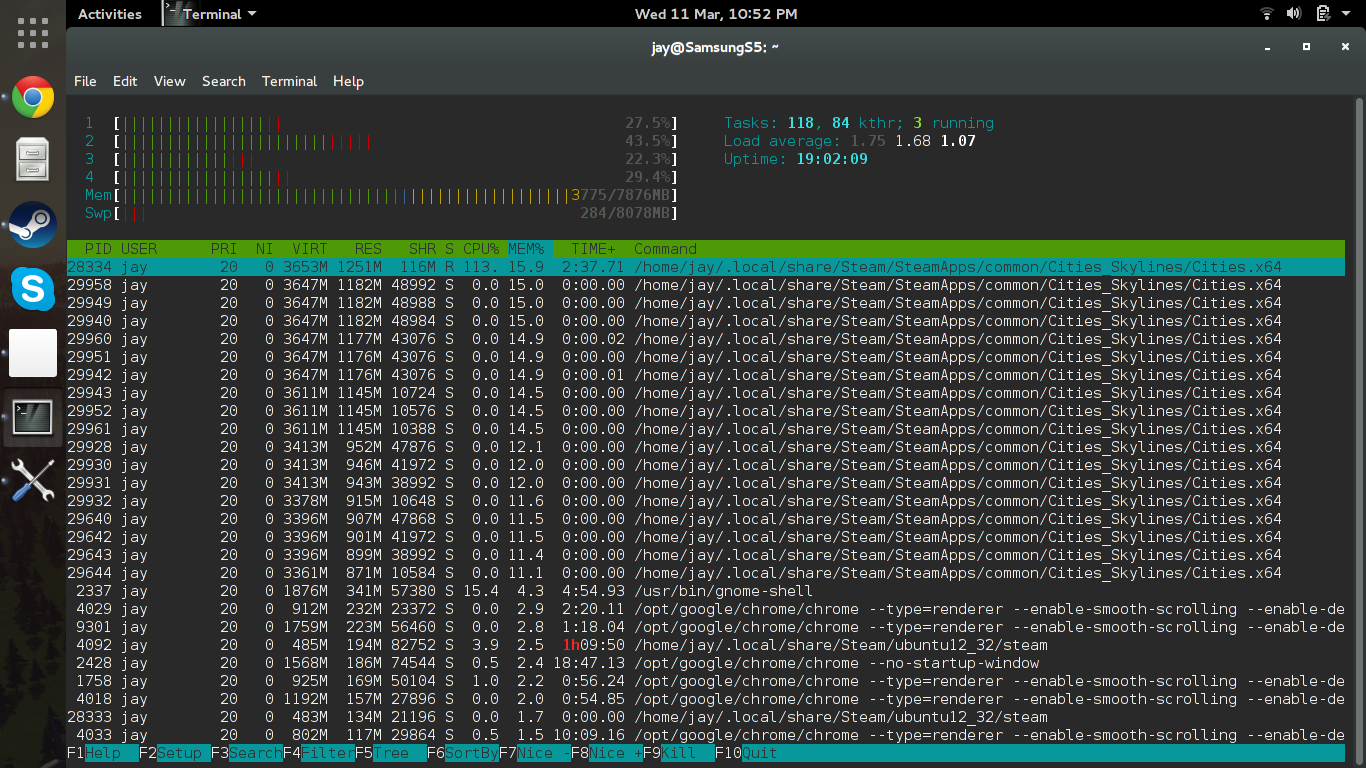1366x768 pixels.
Task: Click the F2 Setup function button
Action: (175, 753)
